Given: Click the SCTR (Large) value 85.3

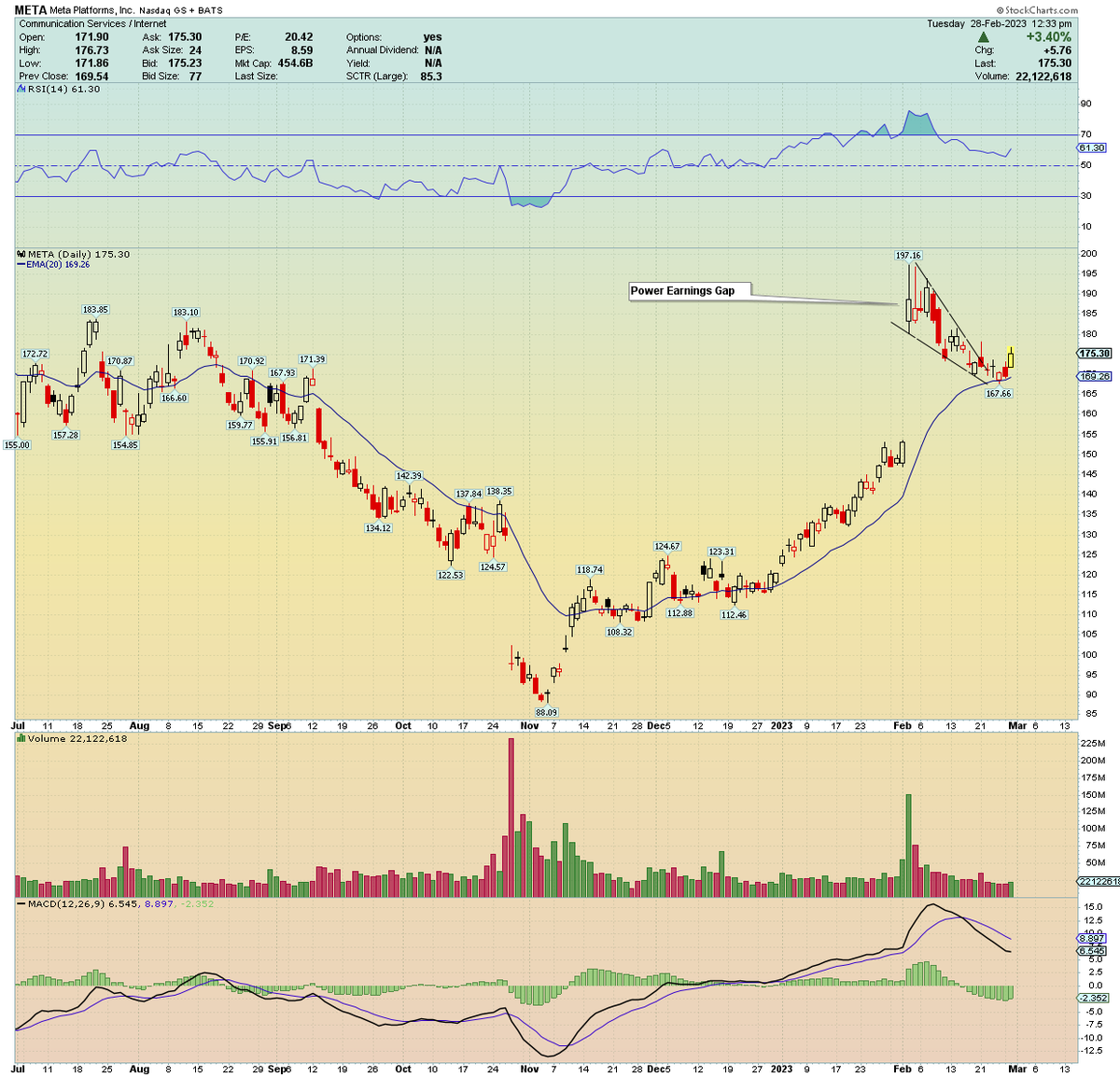Looking at the screenshot, I should (x=431, y=77).
